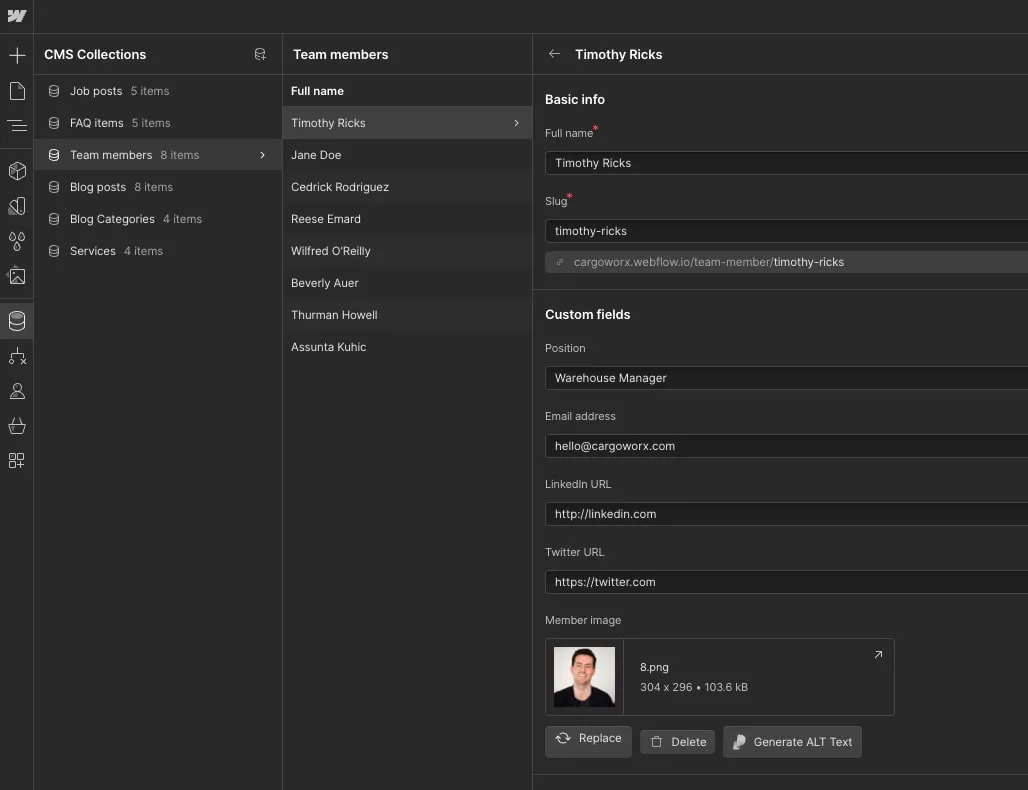
Task: Open the Job posts collection
Action: (158, 91)
